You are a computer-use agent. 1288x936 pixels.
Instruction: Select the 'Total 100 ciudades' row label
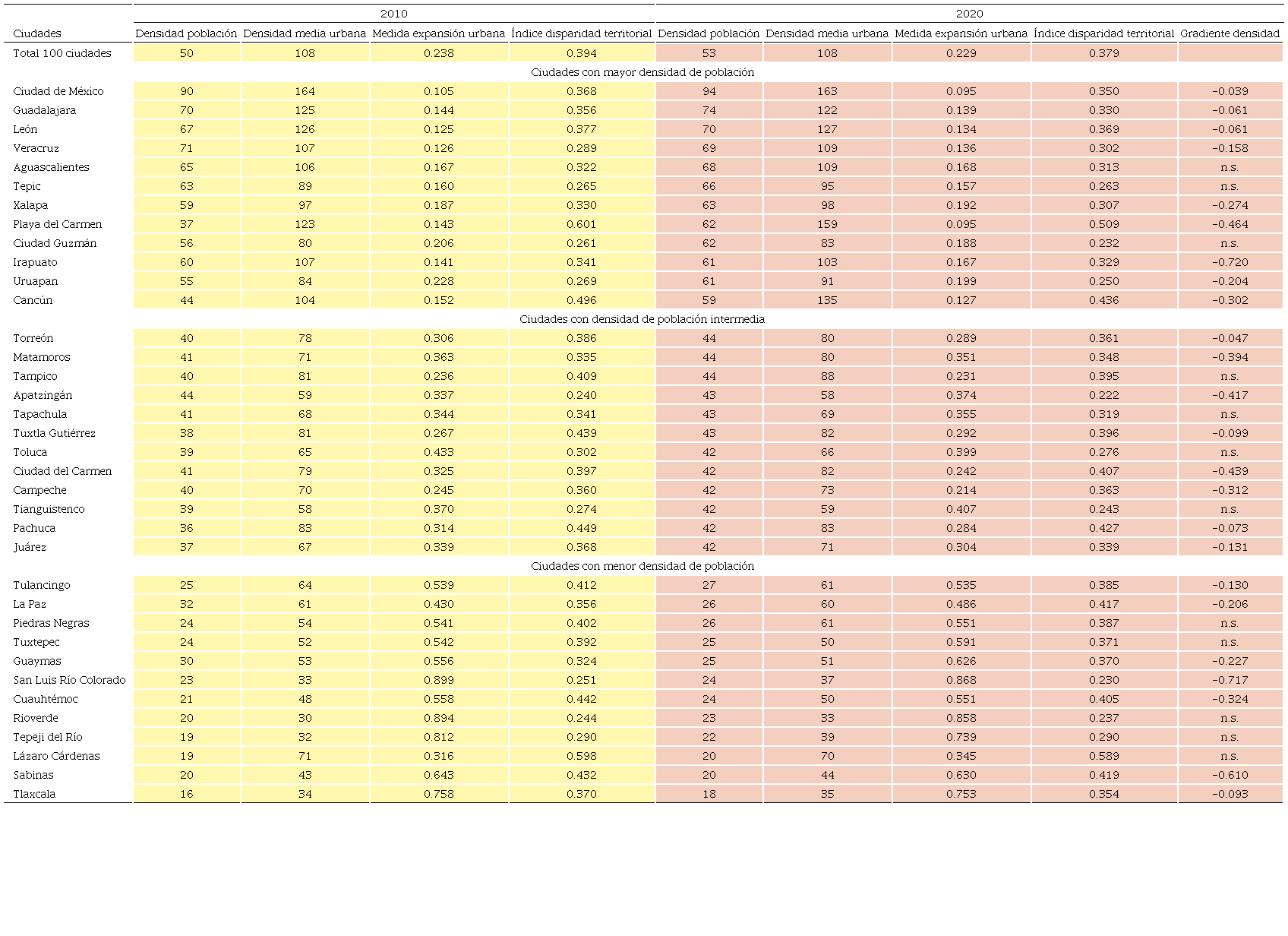(62, 53)
